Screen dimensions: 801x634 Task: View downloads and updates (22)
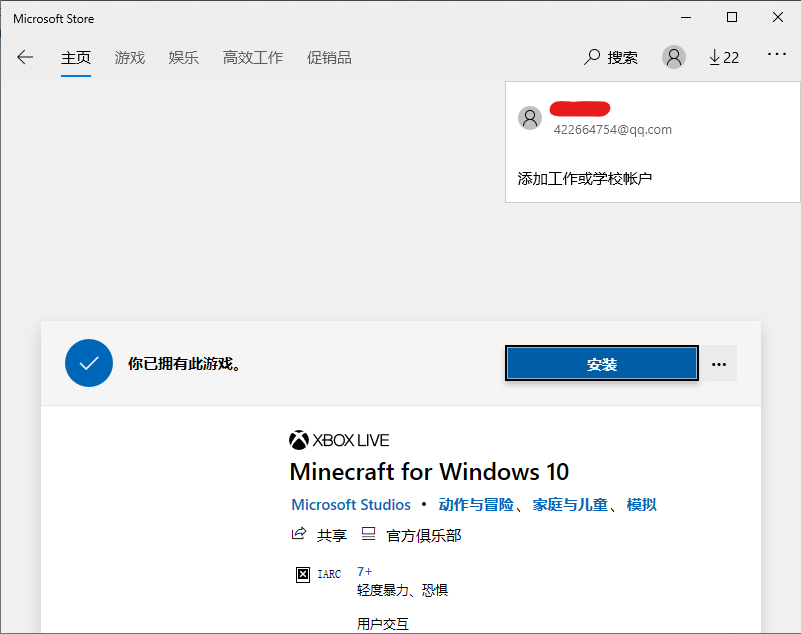click(724, 57)
